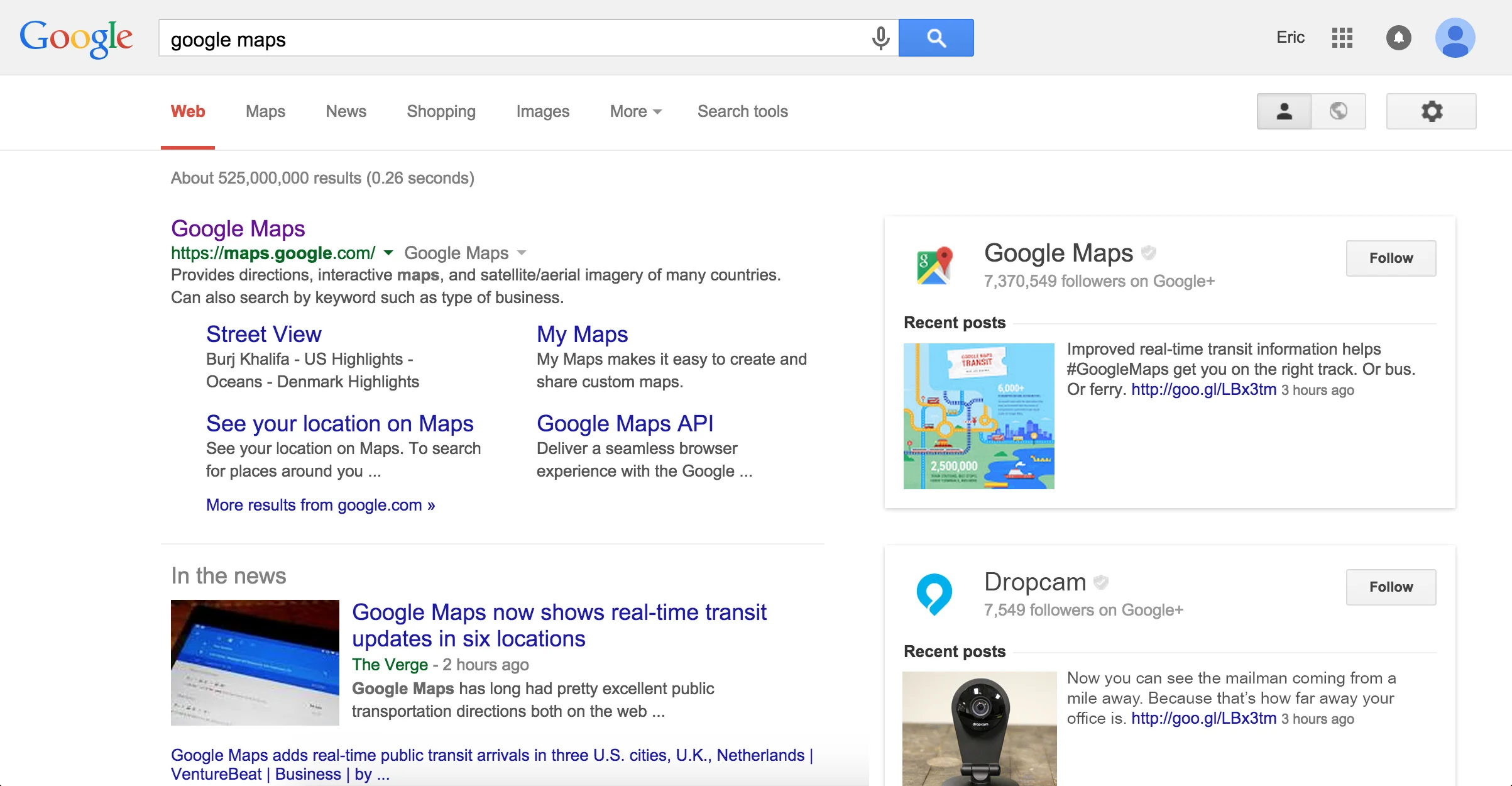
Task: Open the account profile avatar
Action: pyautogui.click(x=1455, y=38)
